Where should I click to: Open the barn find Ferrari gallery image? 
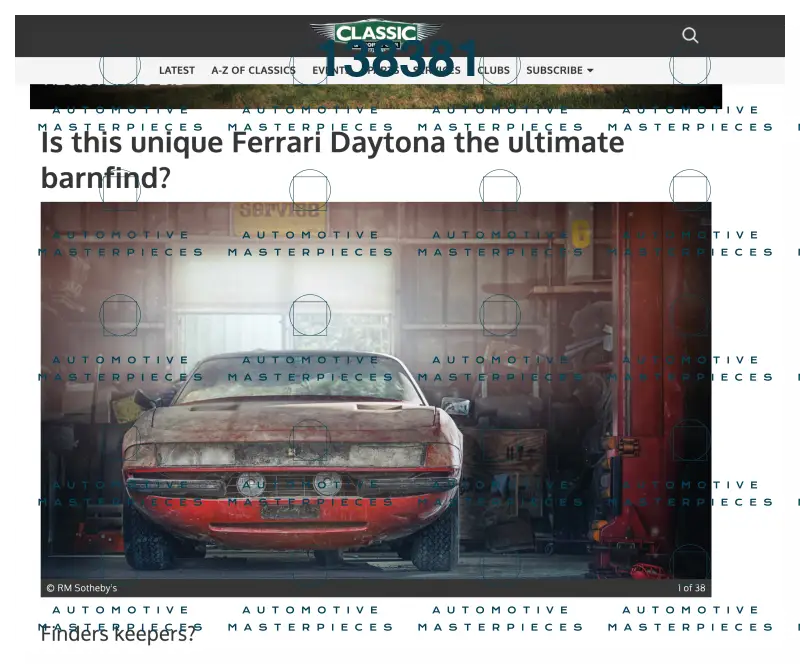click(x=376, y=390)
